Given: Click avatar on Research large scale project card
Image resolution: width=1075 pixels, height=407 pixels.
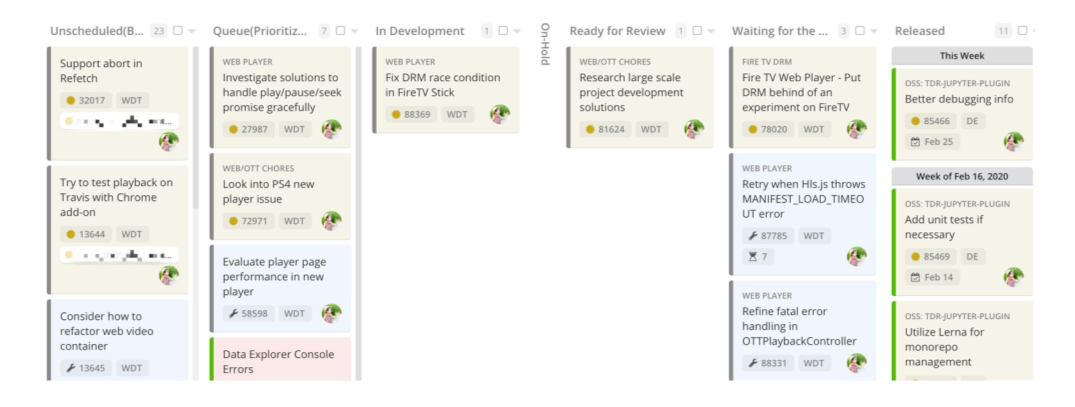Looking at the screenshot, I should (x=694, y=130).
